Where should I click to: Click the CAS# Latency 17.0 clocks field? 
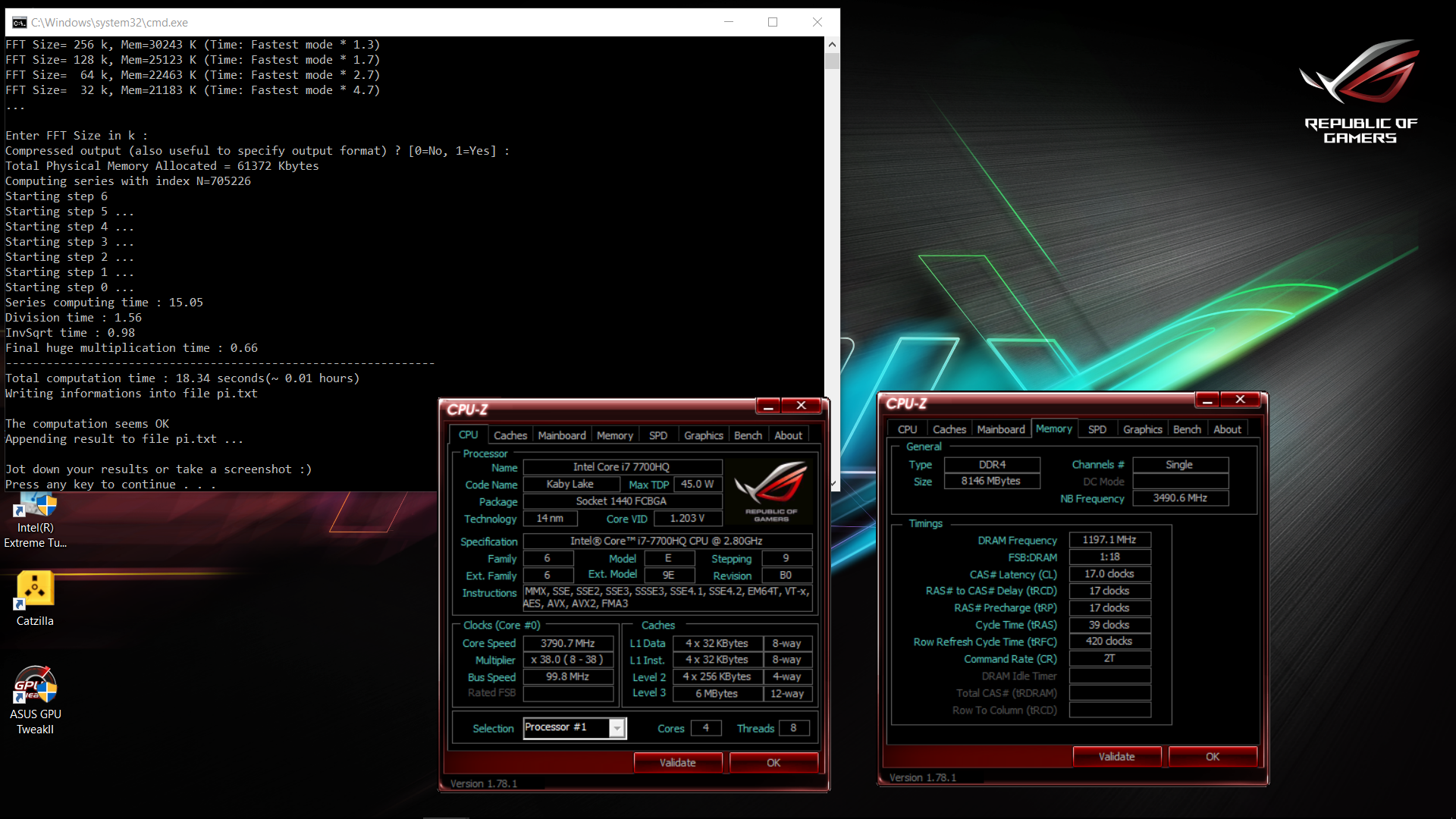pyautogui.click(x=1109, y=574)
